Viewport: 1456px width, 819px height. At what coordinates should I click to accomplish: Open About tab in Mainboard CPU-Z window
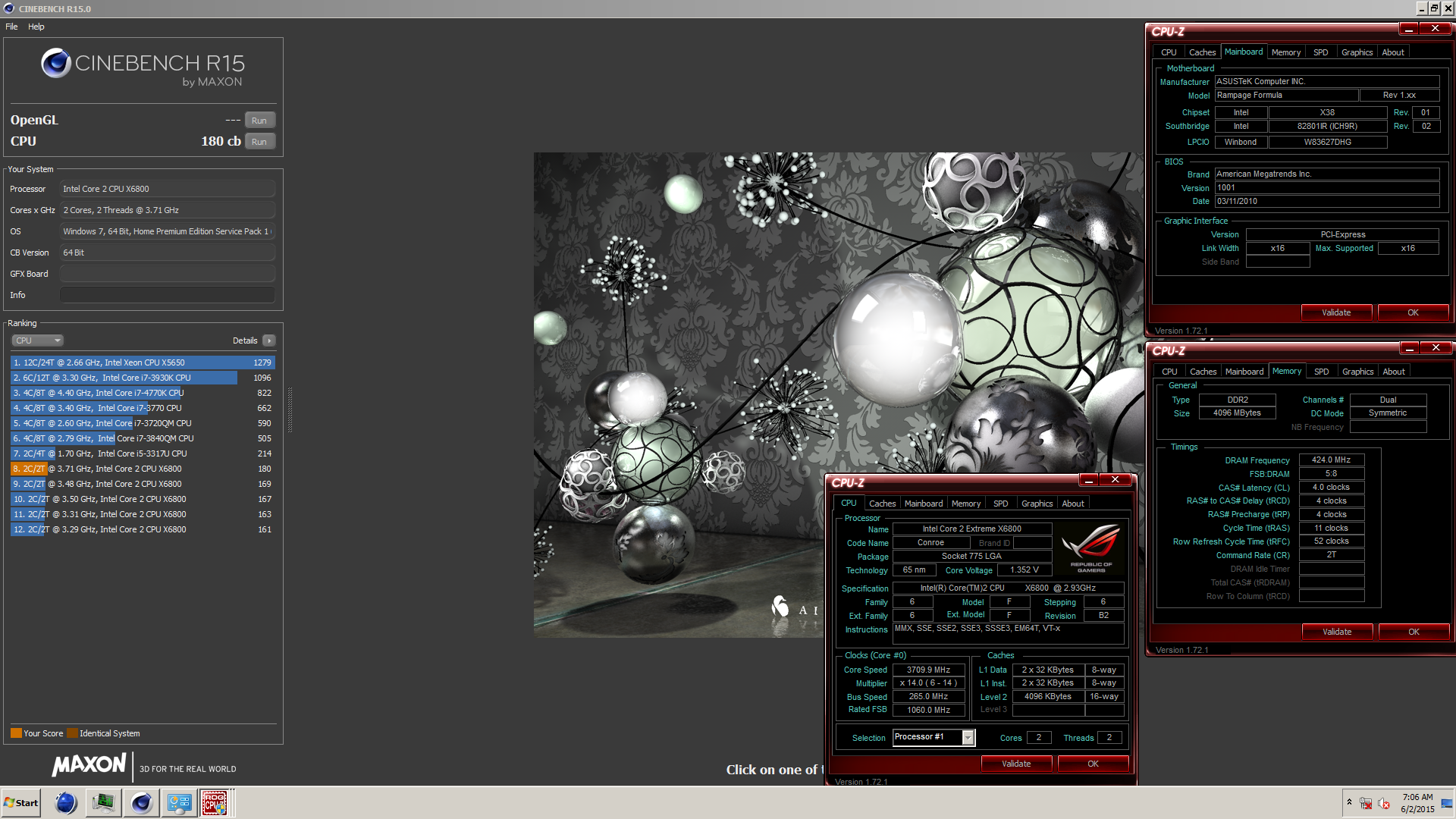tap(1393, 52)
